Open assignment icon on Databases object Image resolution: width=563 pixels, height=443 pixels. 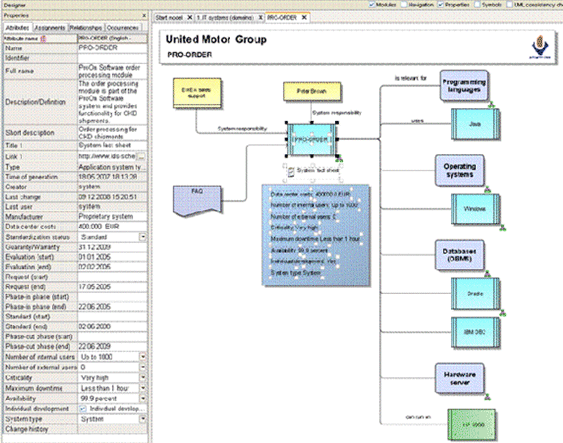coord(487,274)
